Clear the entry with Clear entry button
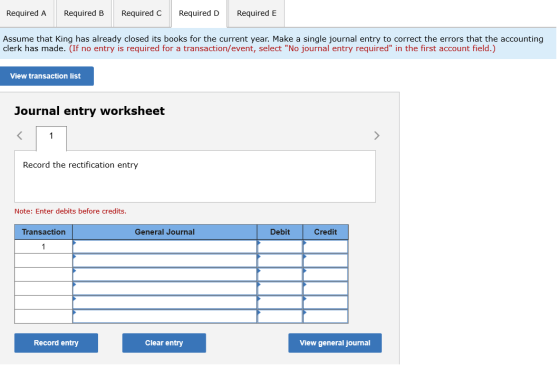The width and height of the screenshot is (560, 367). pos(164,343)
